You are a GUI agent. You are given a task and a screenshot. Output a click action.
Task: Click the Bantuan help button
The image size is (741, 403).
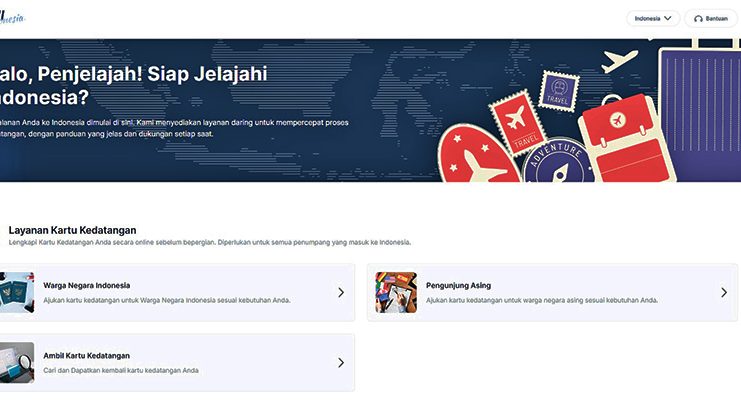pyautogui.click(x=711, y=18)
